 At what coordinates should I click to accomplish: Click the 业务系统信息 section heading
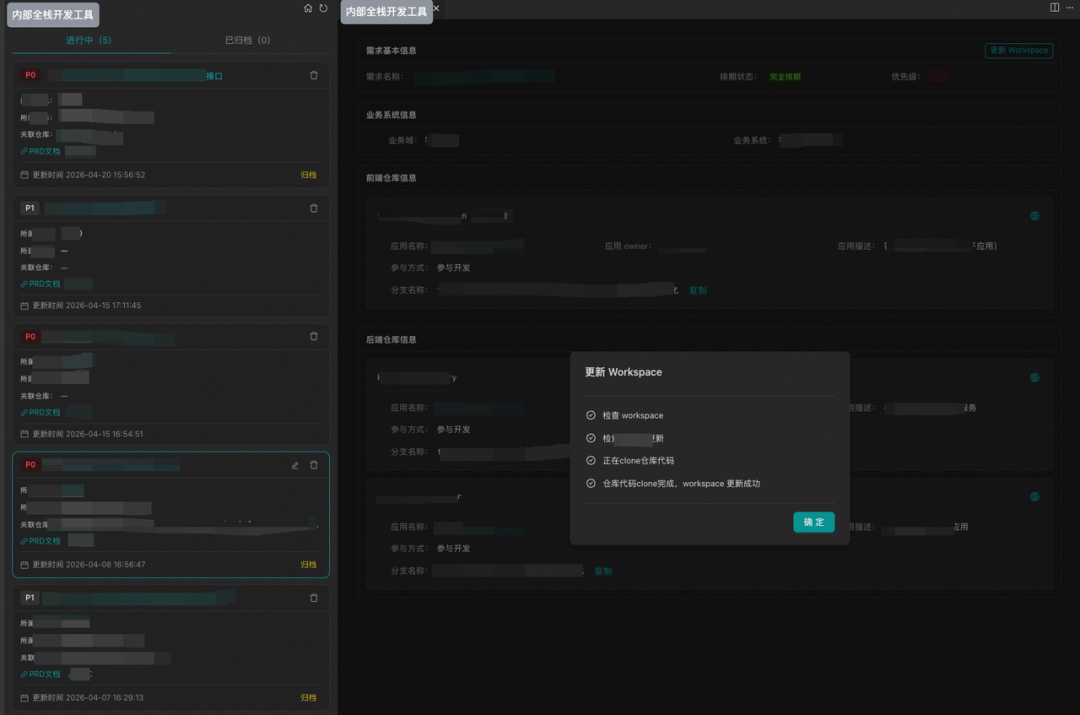coord(391,115)
